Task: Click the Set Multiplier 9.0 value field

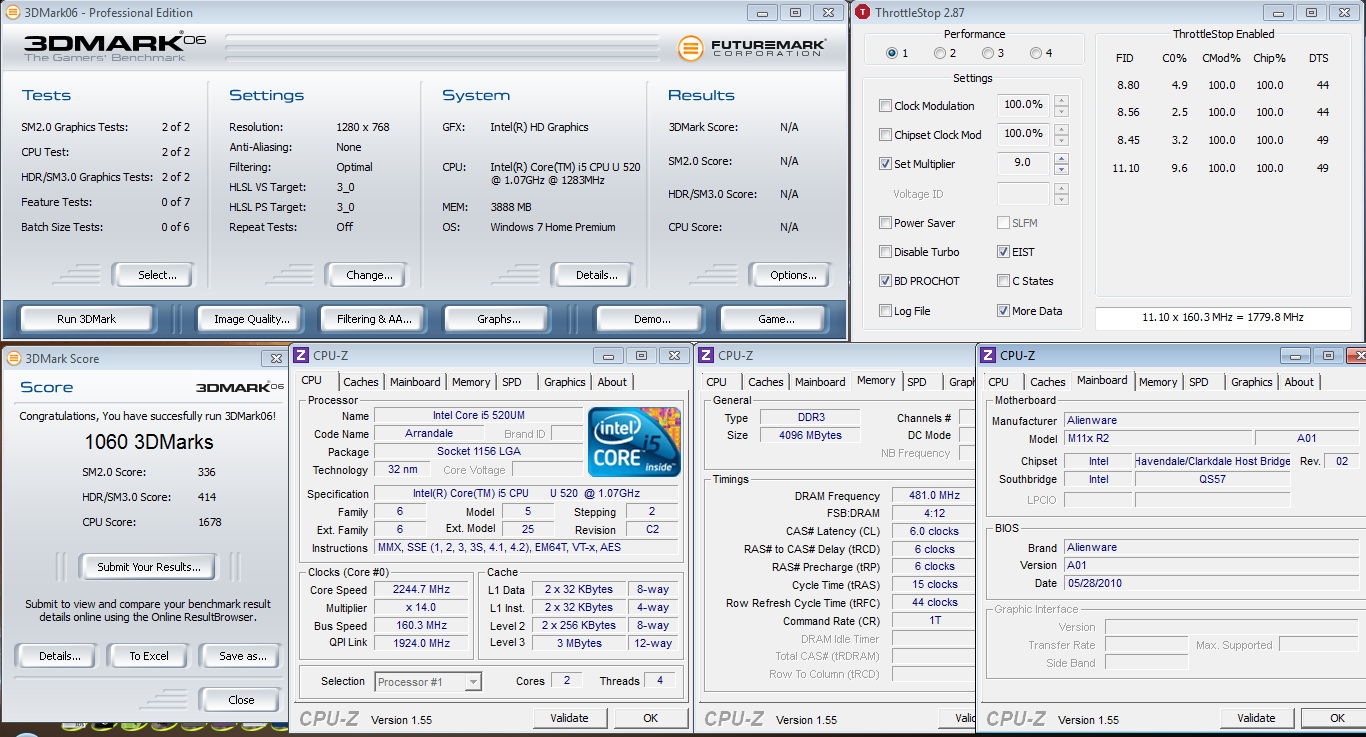Action: pyautogui.click(x=1023, y=163)
